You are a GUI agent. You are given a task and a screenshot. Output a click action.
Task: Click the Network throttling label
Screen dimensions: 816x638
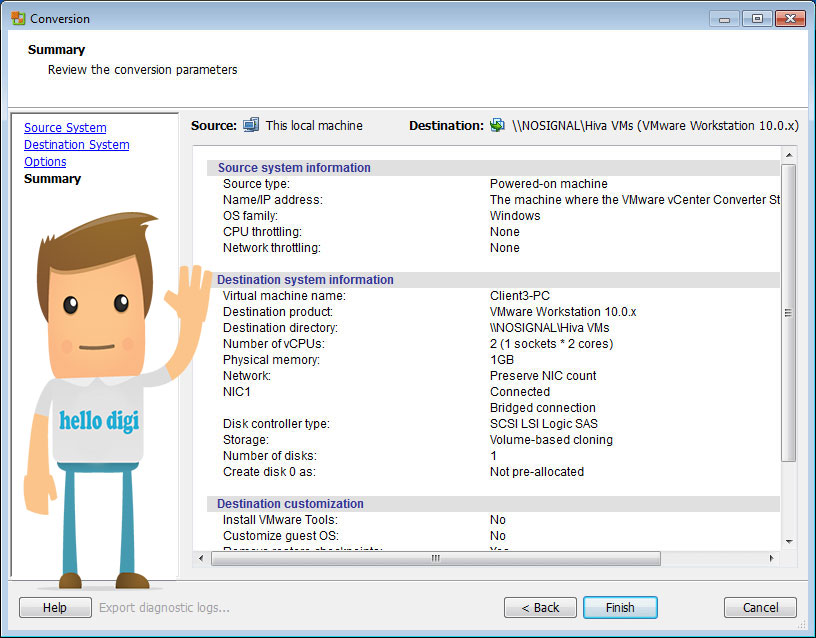pos(272,248)
